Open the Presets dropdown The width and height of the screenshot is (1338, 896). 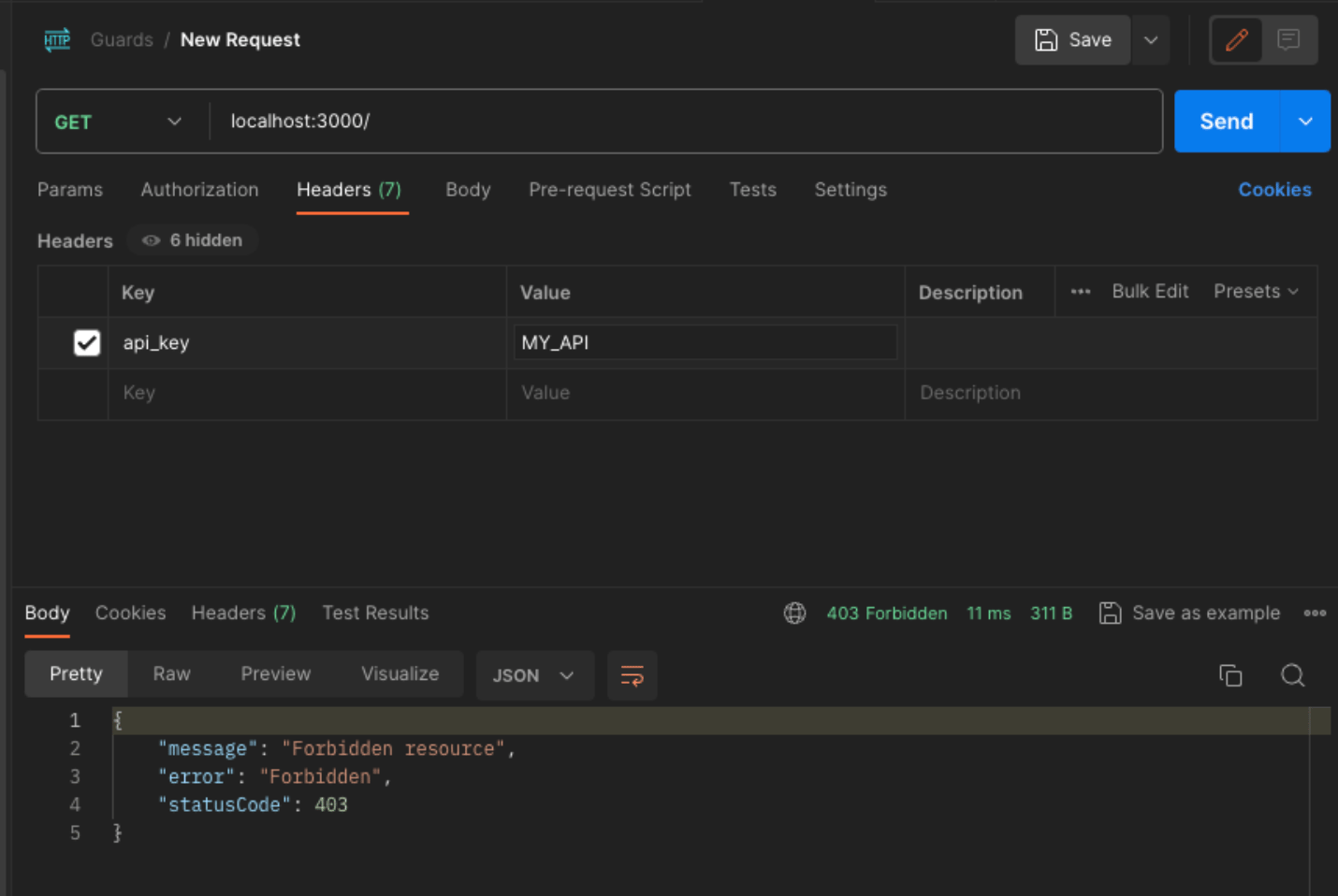1256,292
